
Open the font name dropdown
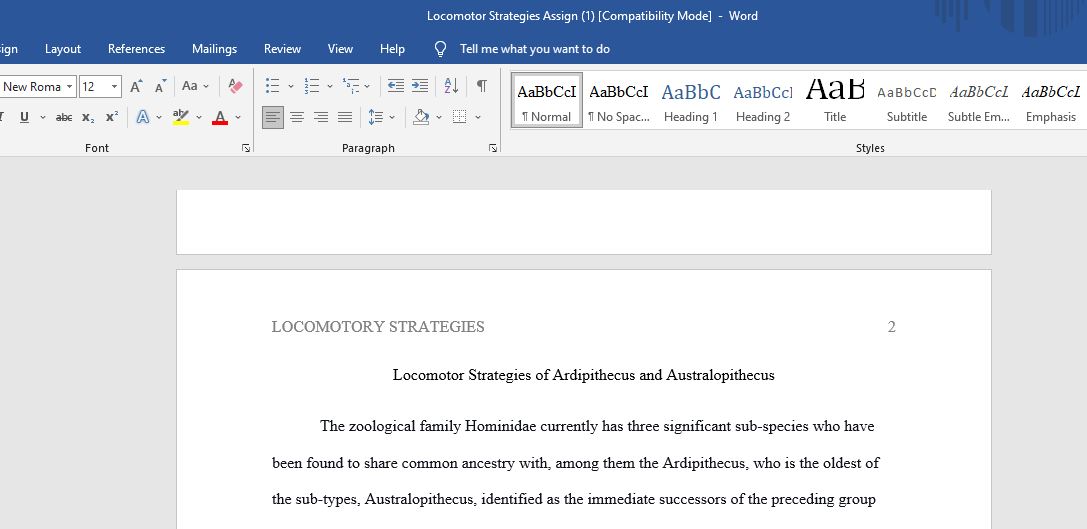point(69,87)
